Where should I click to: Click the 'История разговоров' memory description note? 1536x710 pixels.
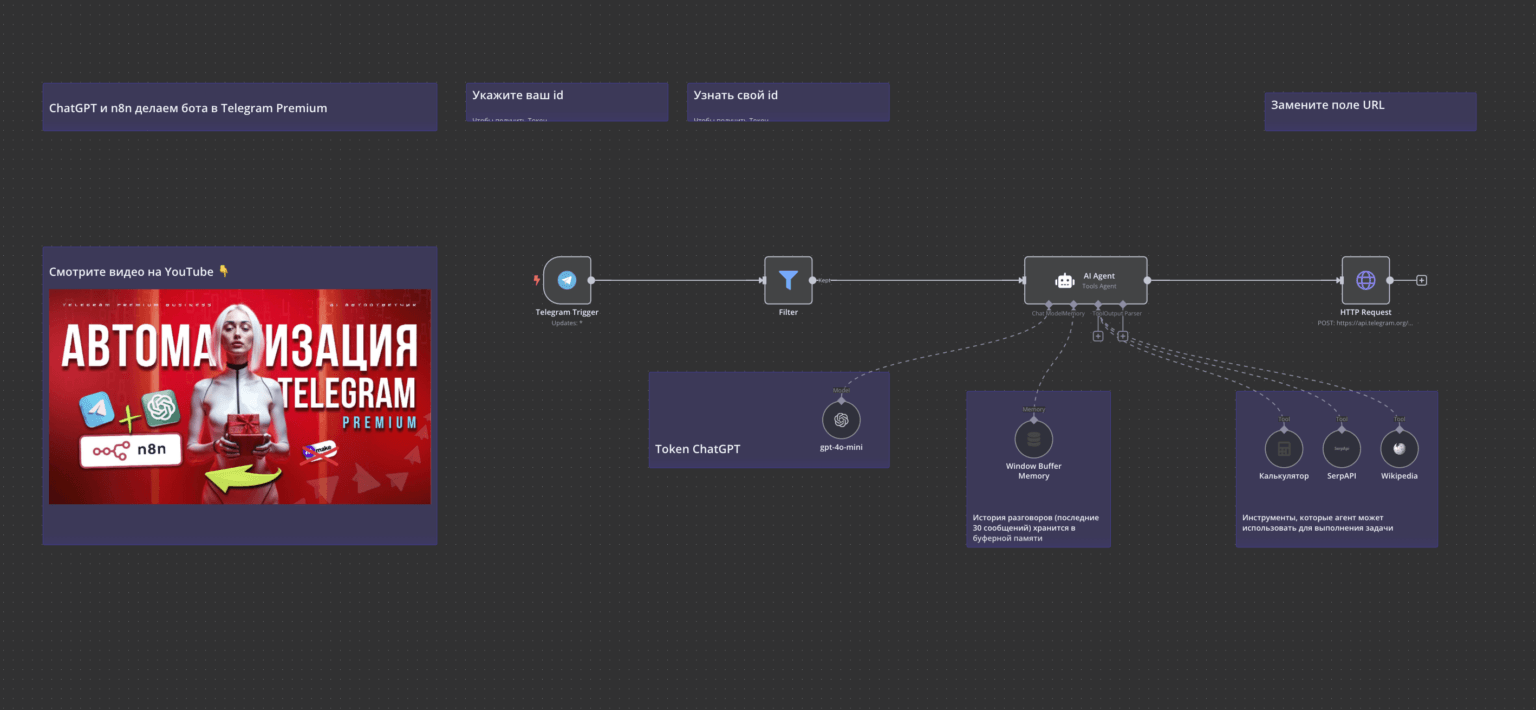point(1036,528)
